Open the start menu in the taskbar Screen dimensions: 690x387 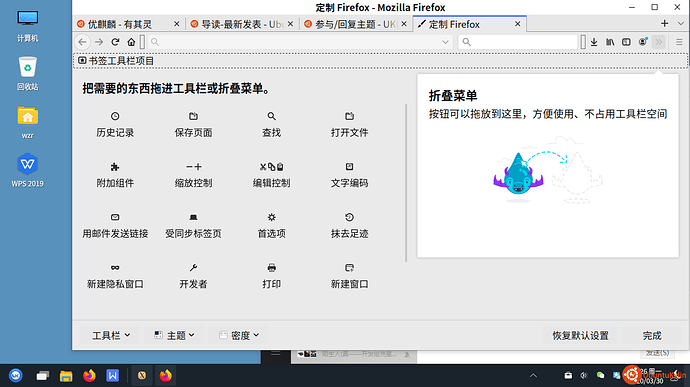pyautogui.click(x=16, y=376)
